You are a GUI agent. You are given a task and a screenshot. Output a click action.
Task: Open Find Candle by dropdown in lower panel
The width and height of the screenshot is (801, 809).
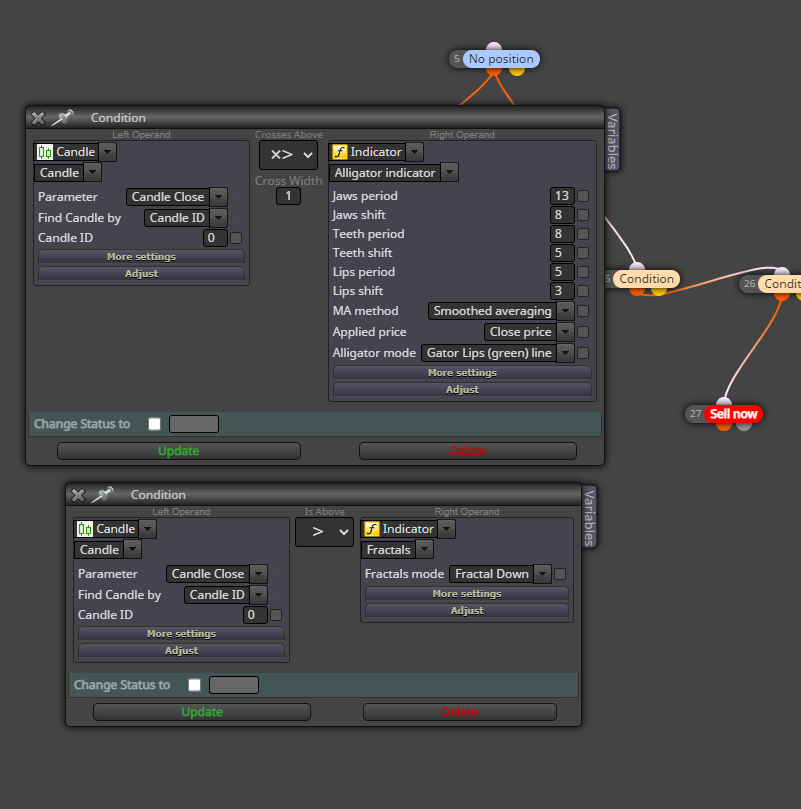click(259, 595)
